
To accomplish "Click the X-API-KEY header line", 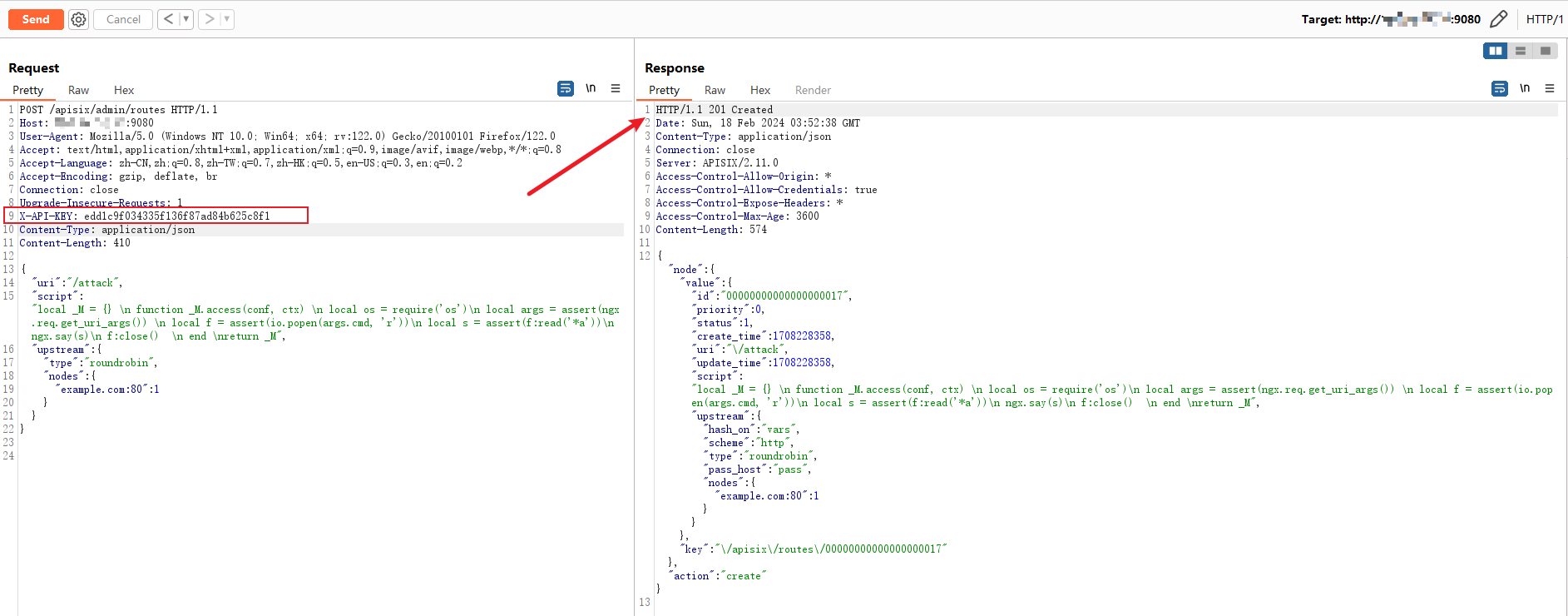I will pyautogui.click(x=145, y=216).
